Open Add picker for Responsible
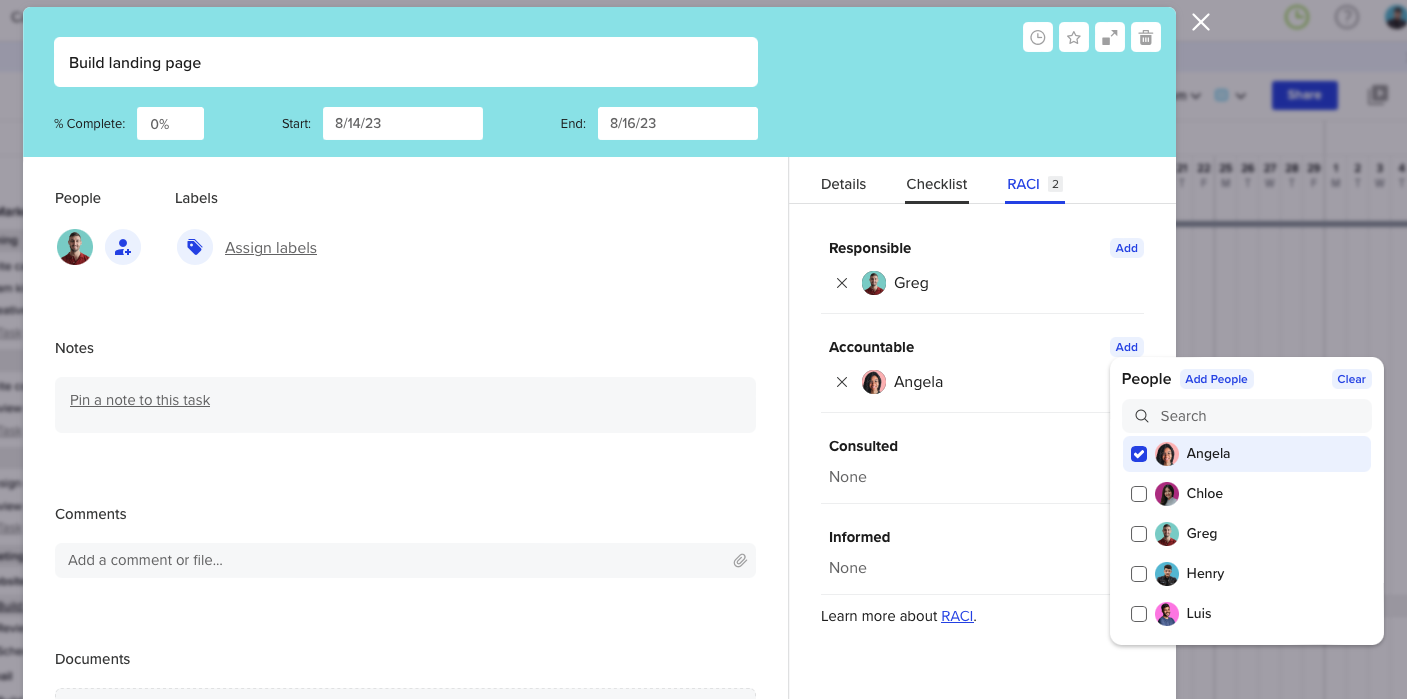The width and height of the screenshot is (1407, 699). [x=1126, y=248]
